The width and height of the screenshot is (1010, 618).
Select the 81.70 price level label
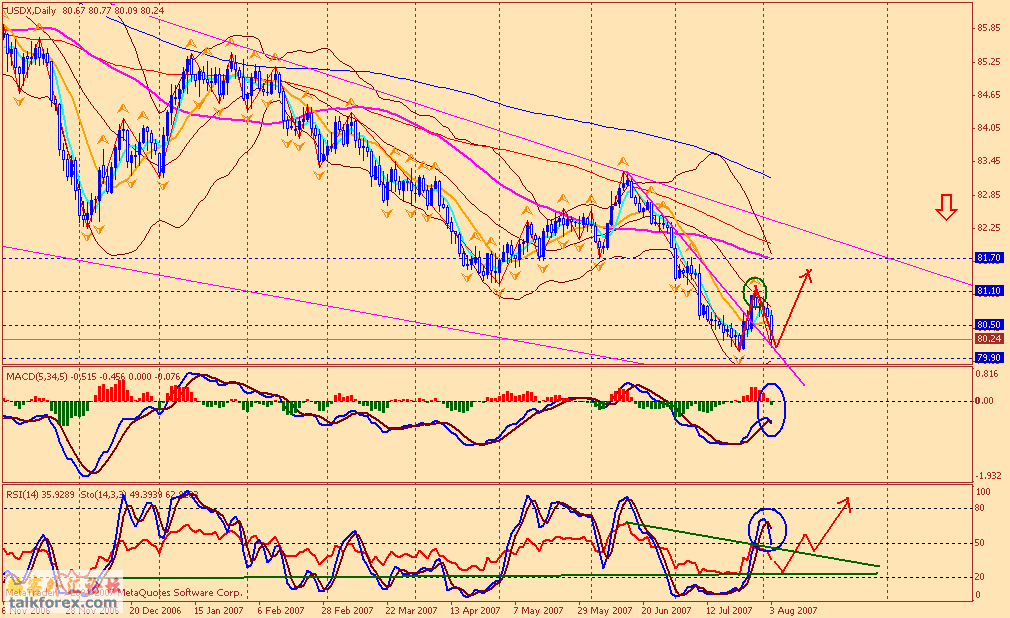click(x=989, y=258)
